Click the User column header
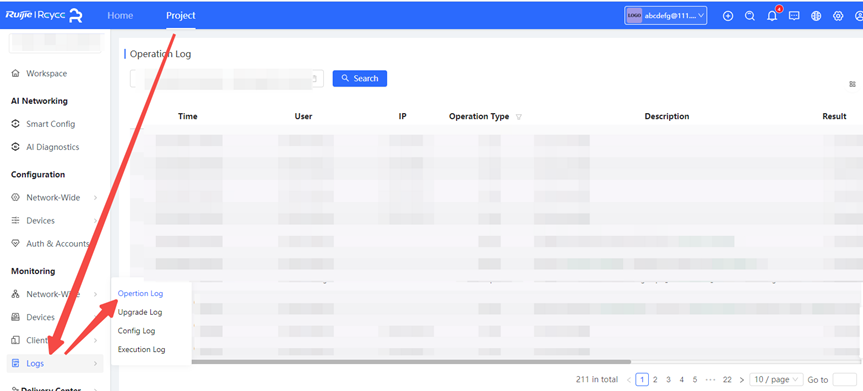 [x=303, y=116]
